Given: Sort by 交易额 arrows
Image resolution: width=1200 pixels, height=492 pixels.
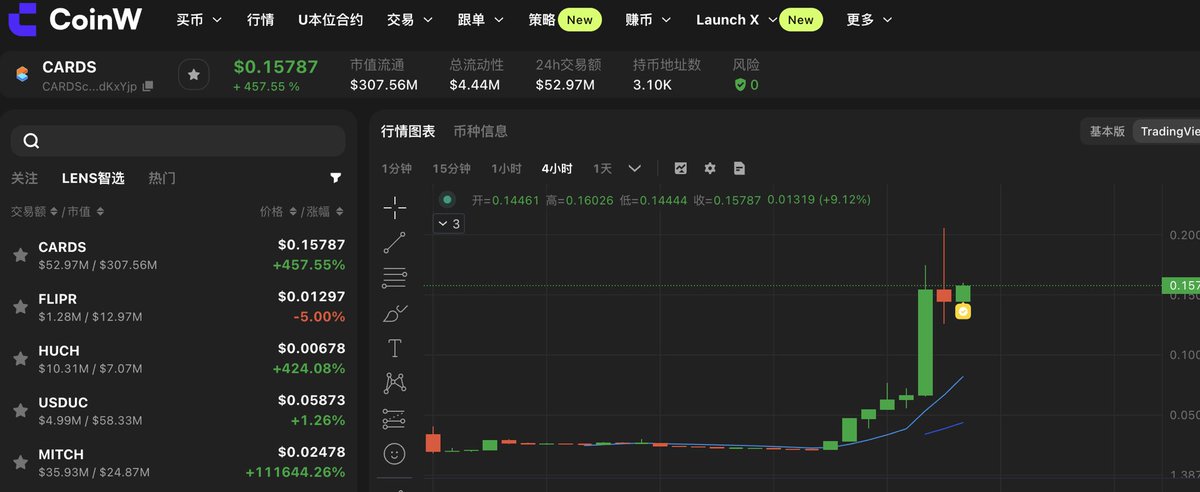Looking at the screenshot, I should 53,212.
